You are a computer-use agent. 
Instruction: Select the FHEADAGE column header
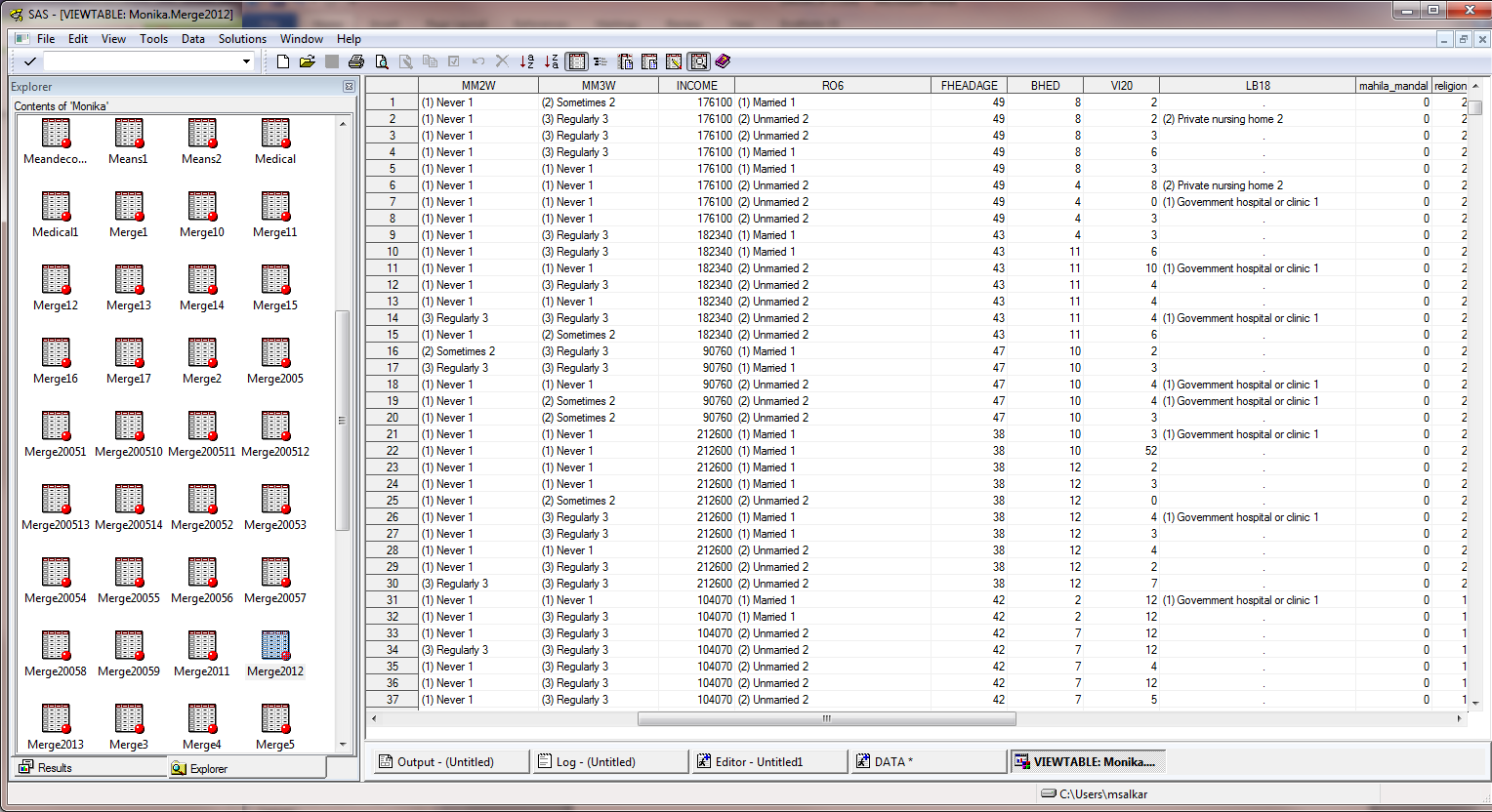(970, 86)
